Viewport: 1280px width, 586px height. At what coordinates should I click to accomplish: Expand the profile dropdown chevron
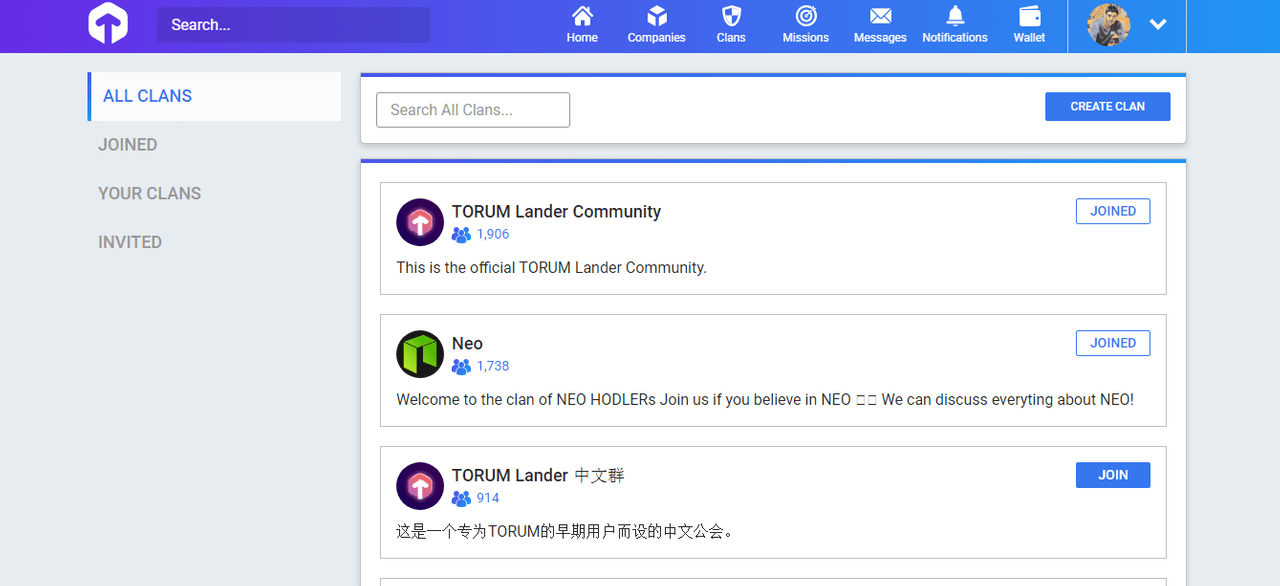coord(1158,25)
